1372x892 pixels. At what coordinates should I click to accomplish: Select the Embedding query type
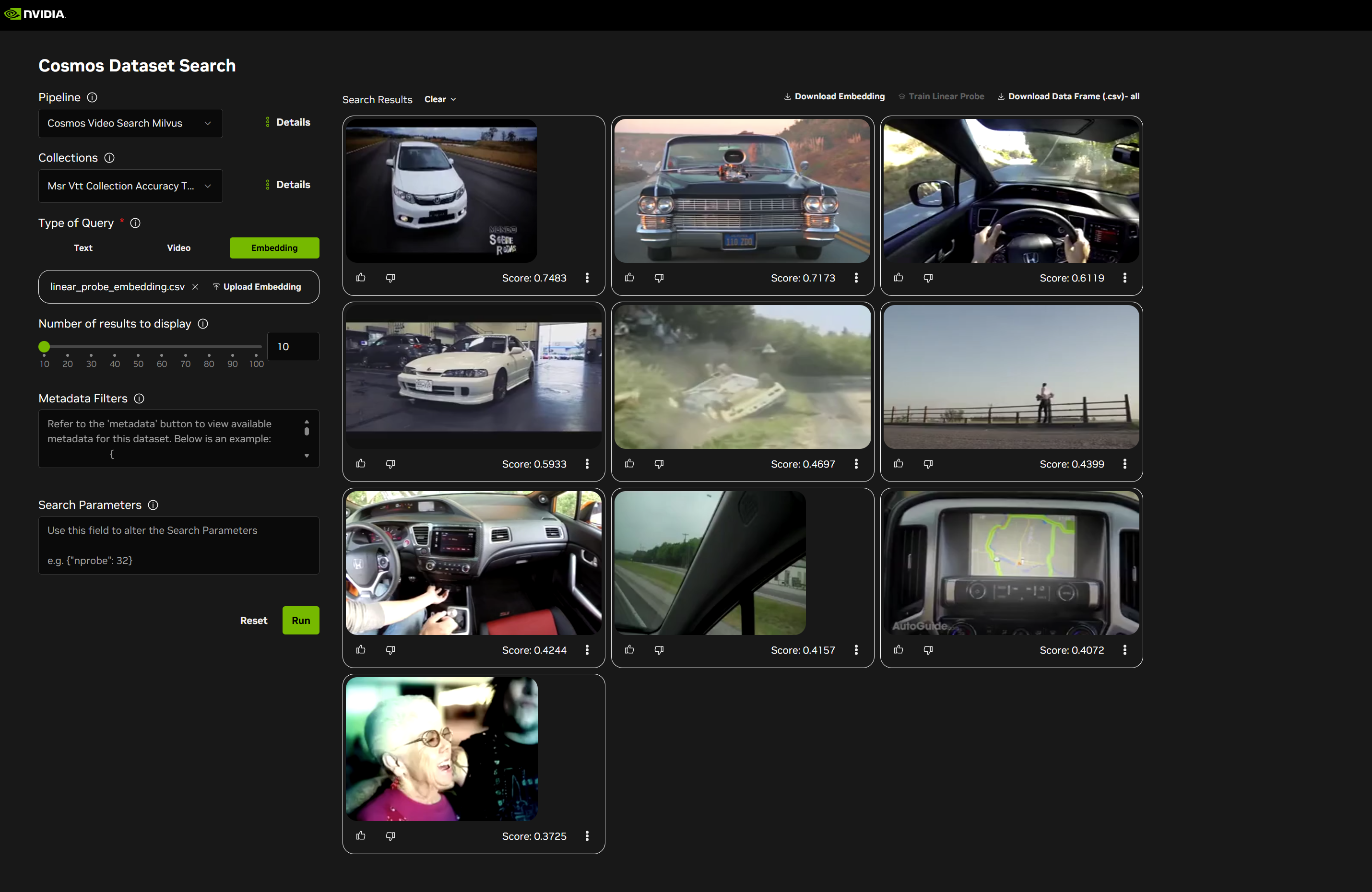(274, 248)
